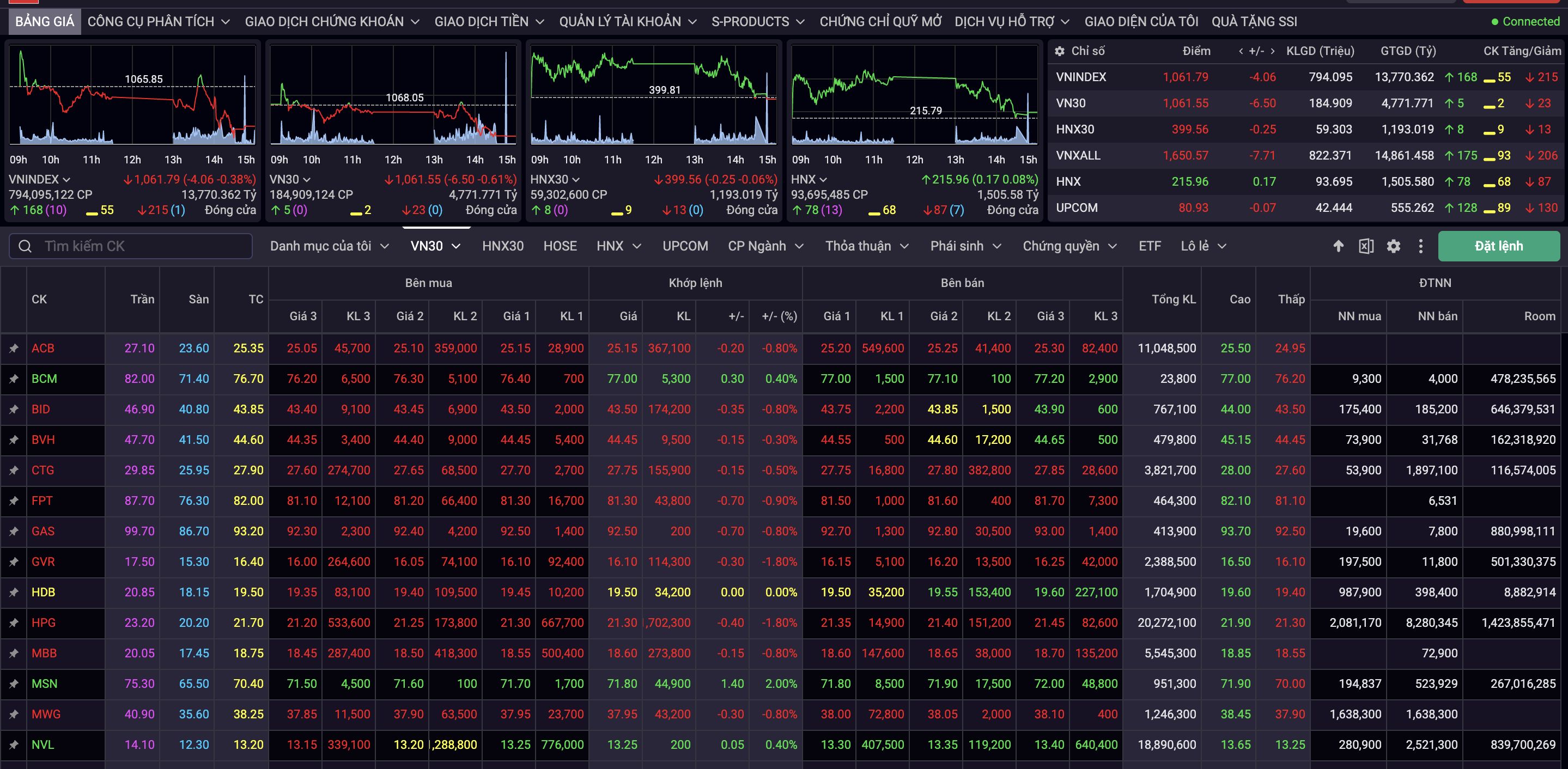Open GIAO DỊCH CHỨNG KHOÁN menu
The width and height of the screenshot is (1568, 769).
[x=332, y=21]
